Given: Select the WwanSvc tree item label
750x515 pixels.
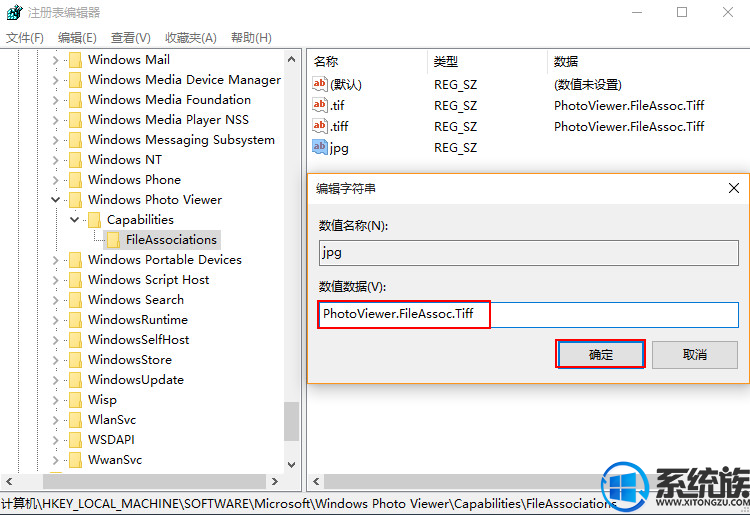Looking at the screenshot, I should pos(115,460).
